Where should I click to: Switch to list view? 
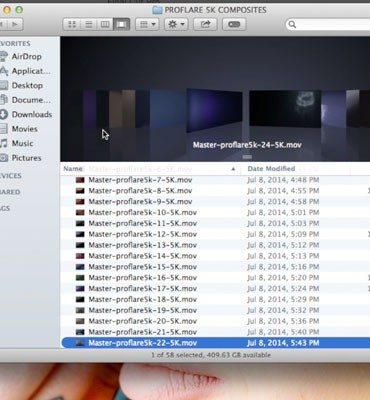pos(88,24)
